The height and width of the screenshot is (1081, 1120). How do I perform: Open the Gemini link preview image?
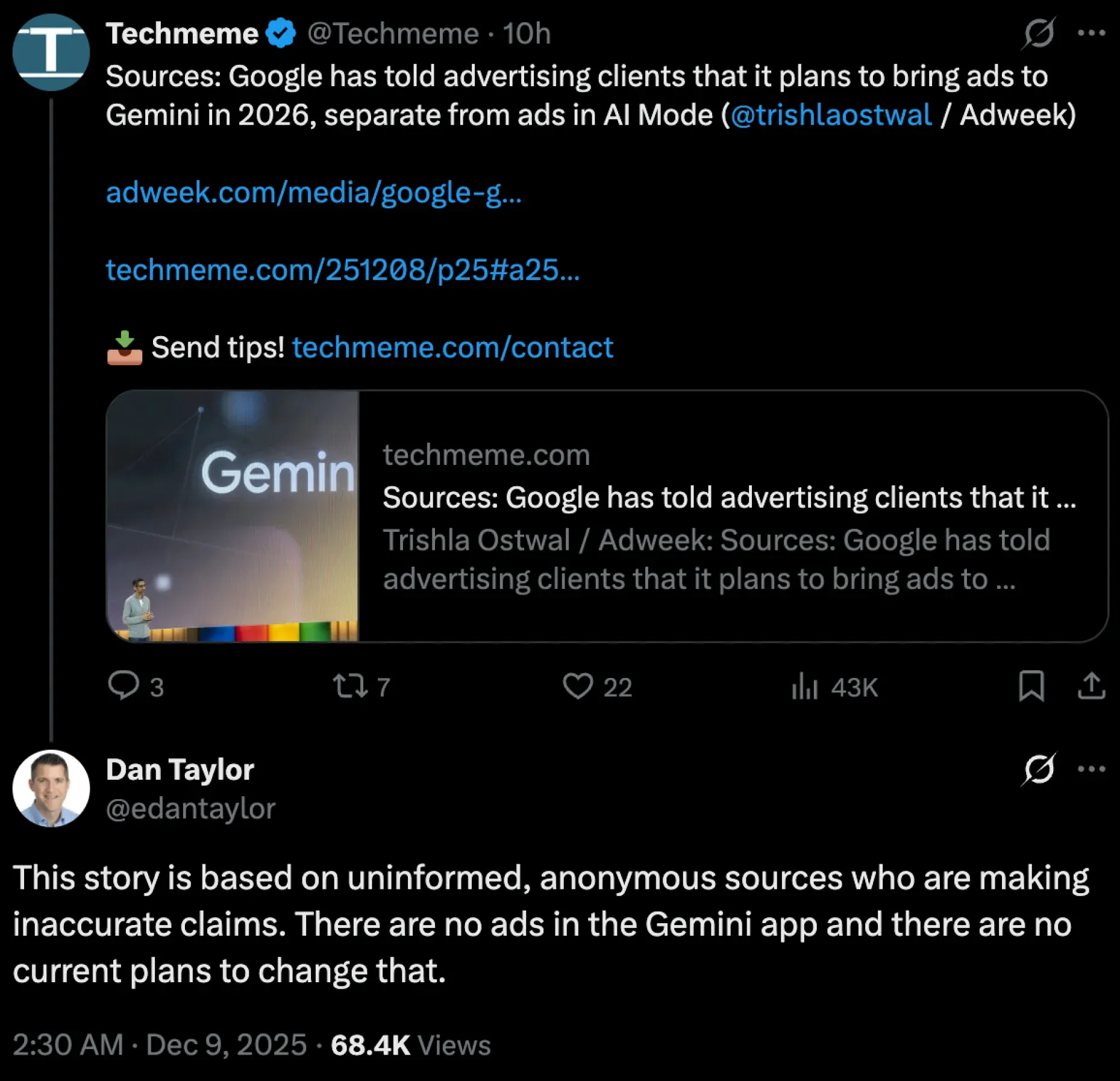tap(233, 516)
